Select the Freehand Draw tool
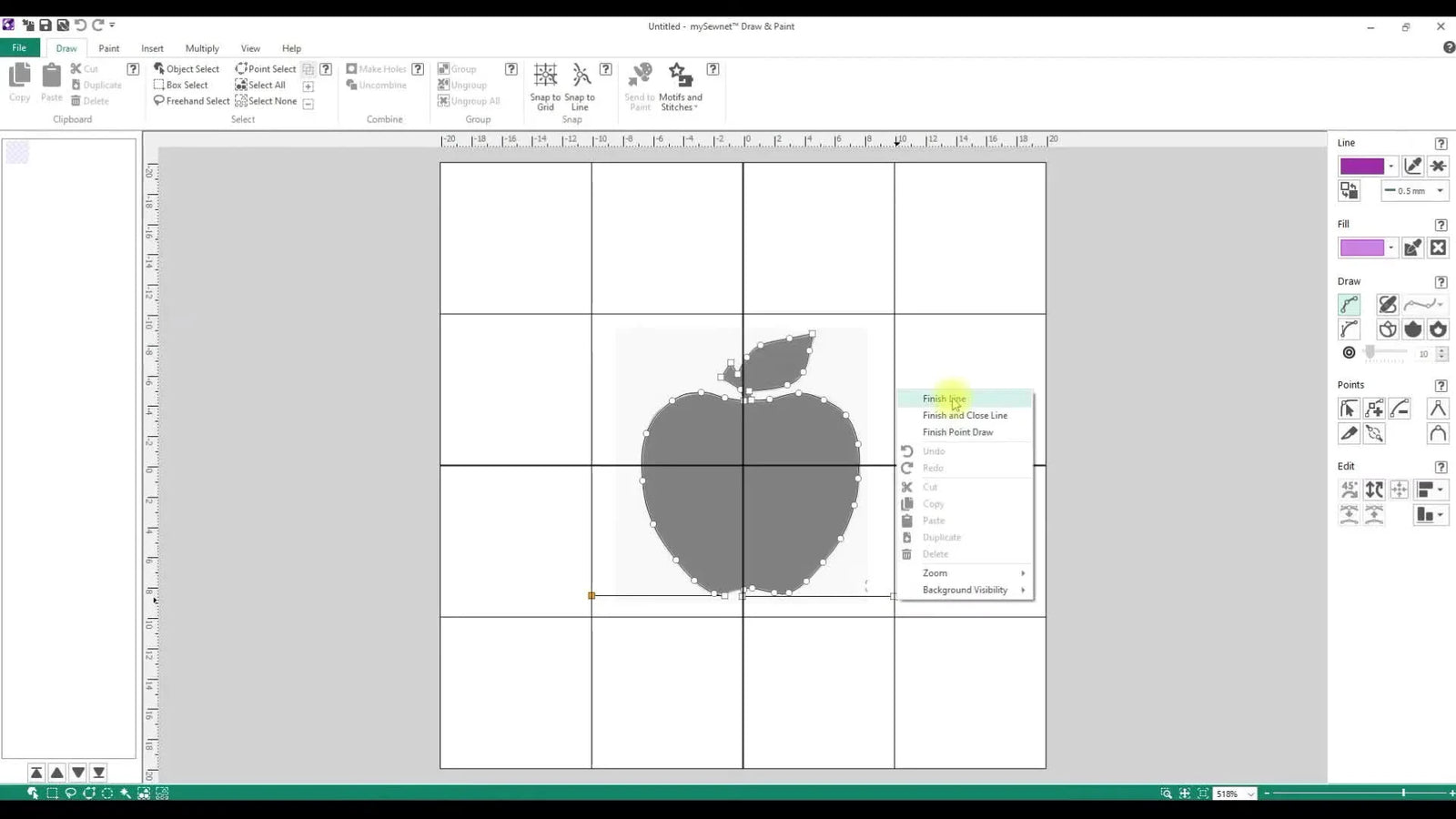Image resolution: width=1456 pixels, height=819 pixels. tap(1386, 304)
